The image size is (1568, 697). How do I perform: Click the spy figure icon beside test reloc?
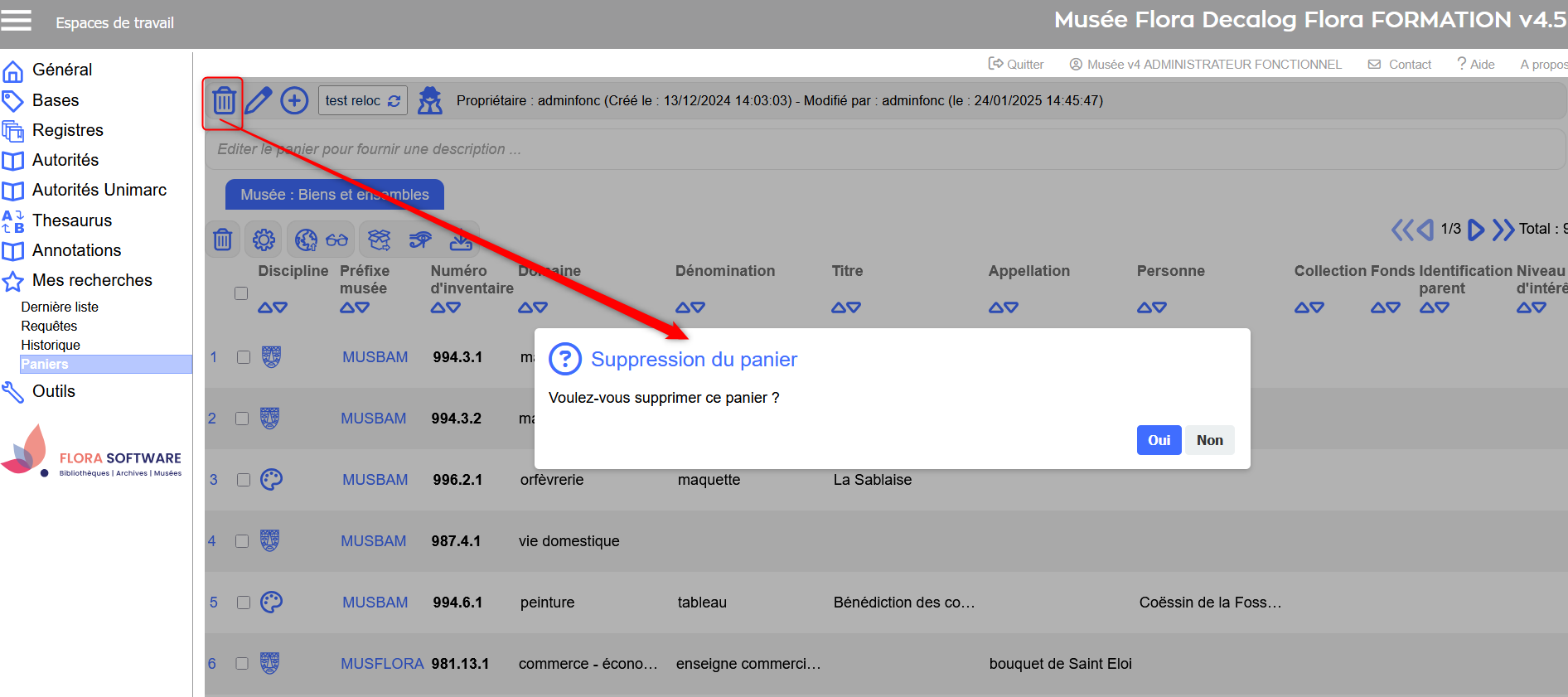tap(429, 100)
